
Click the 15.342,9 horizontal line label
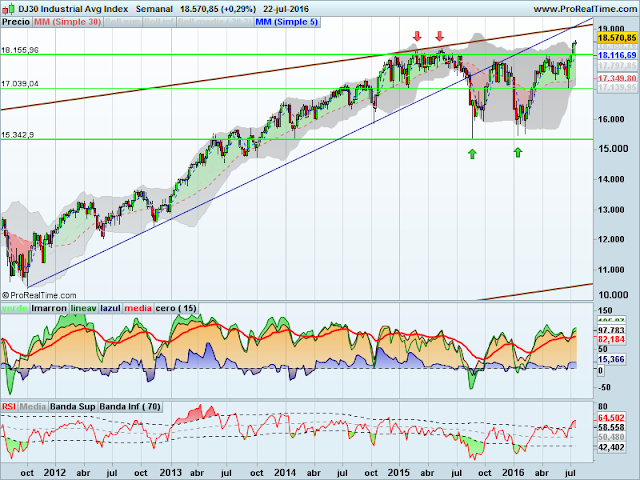coord(18,135)
